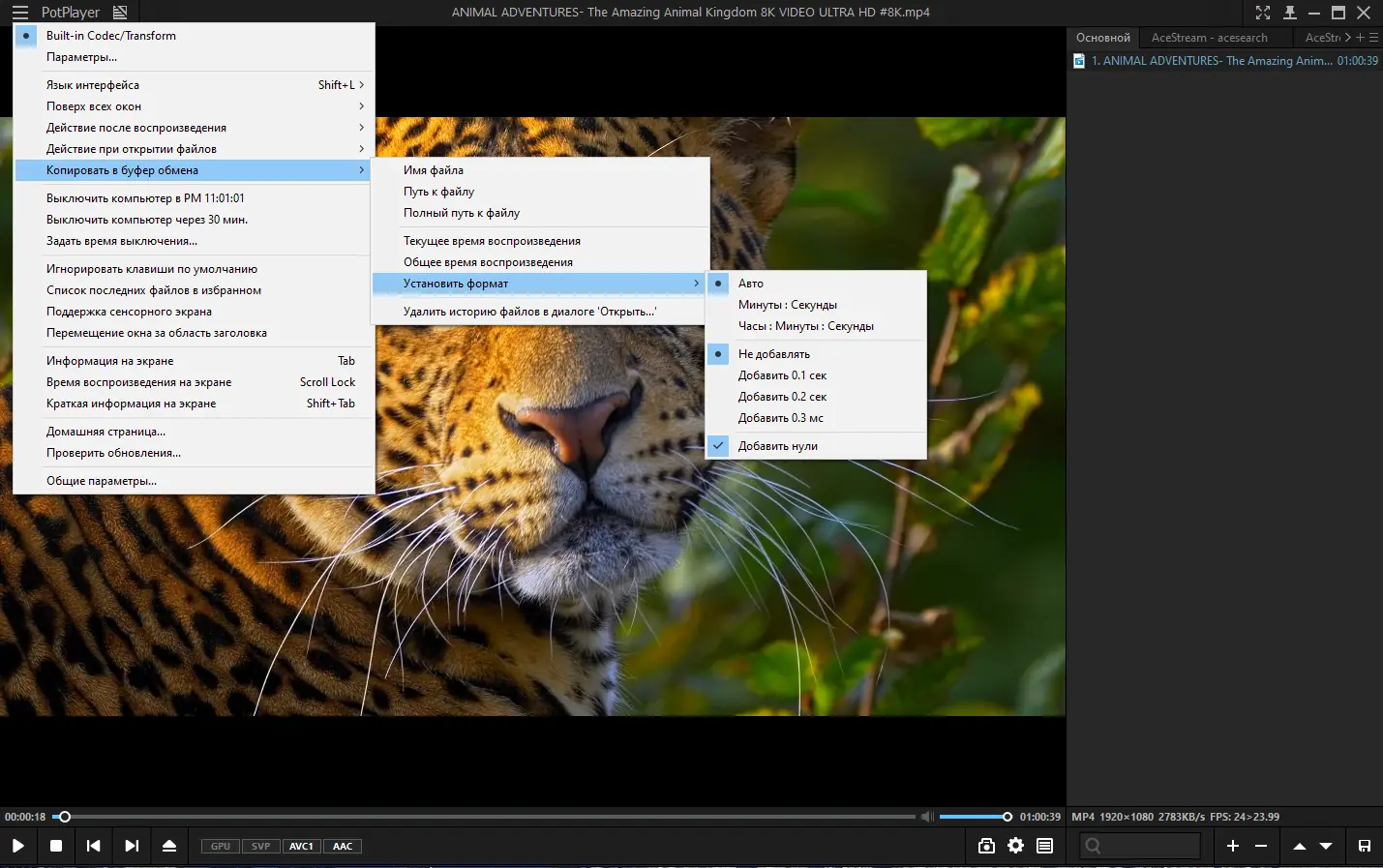Image resolution: width=1383 pixels, height=868 pixels.
Task: Mute audio with the speaker icon
Action: pyautogui.click(x=926, y=817)
